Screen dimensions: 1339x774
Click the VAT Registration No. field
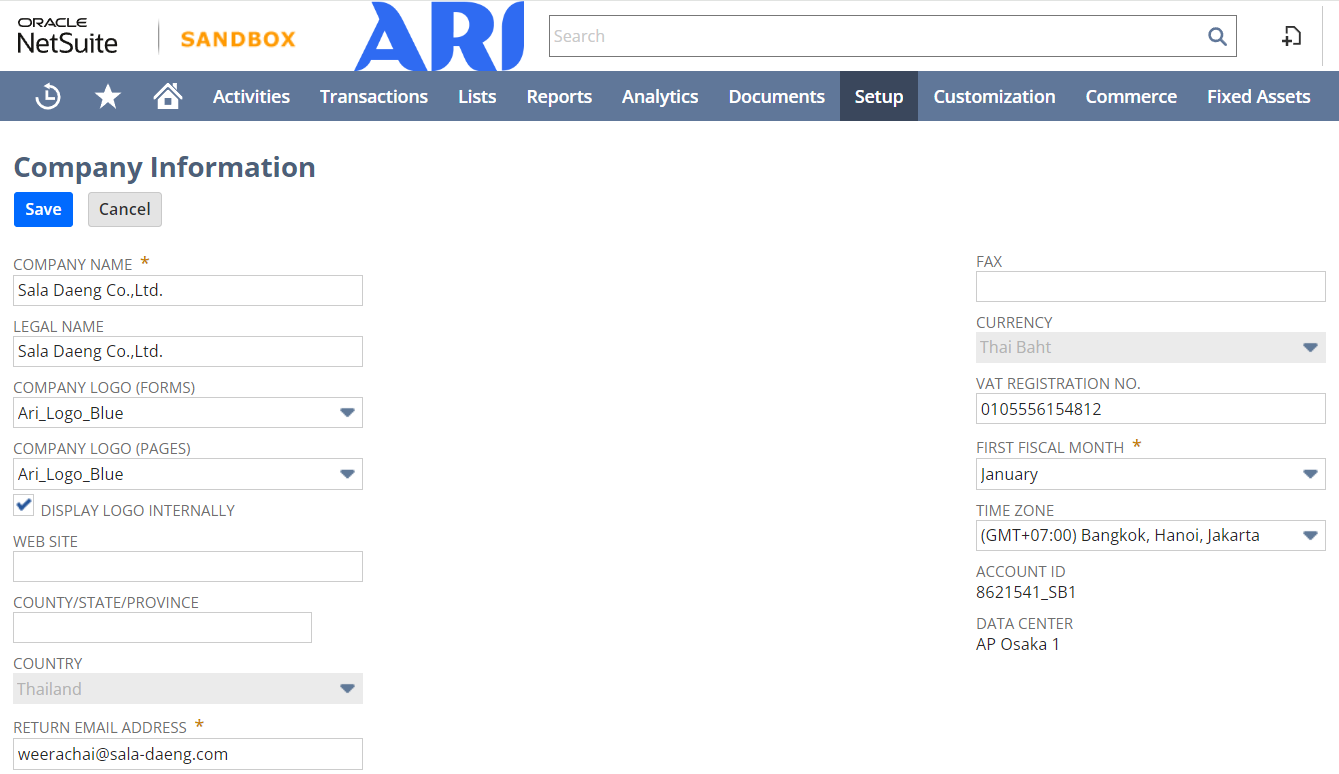[x=1151, y=408]
